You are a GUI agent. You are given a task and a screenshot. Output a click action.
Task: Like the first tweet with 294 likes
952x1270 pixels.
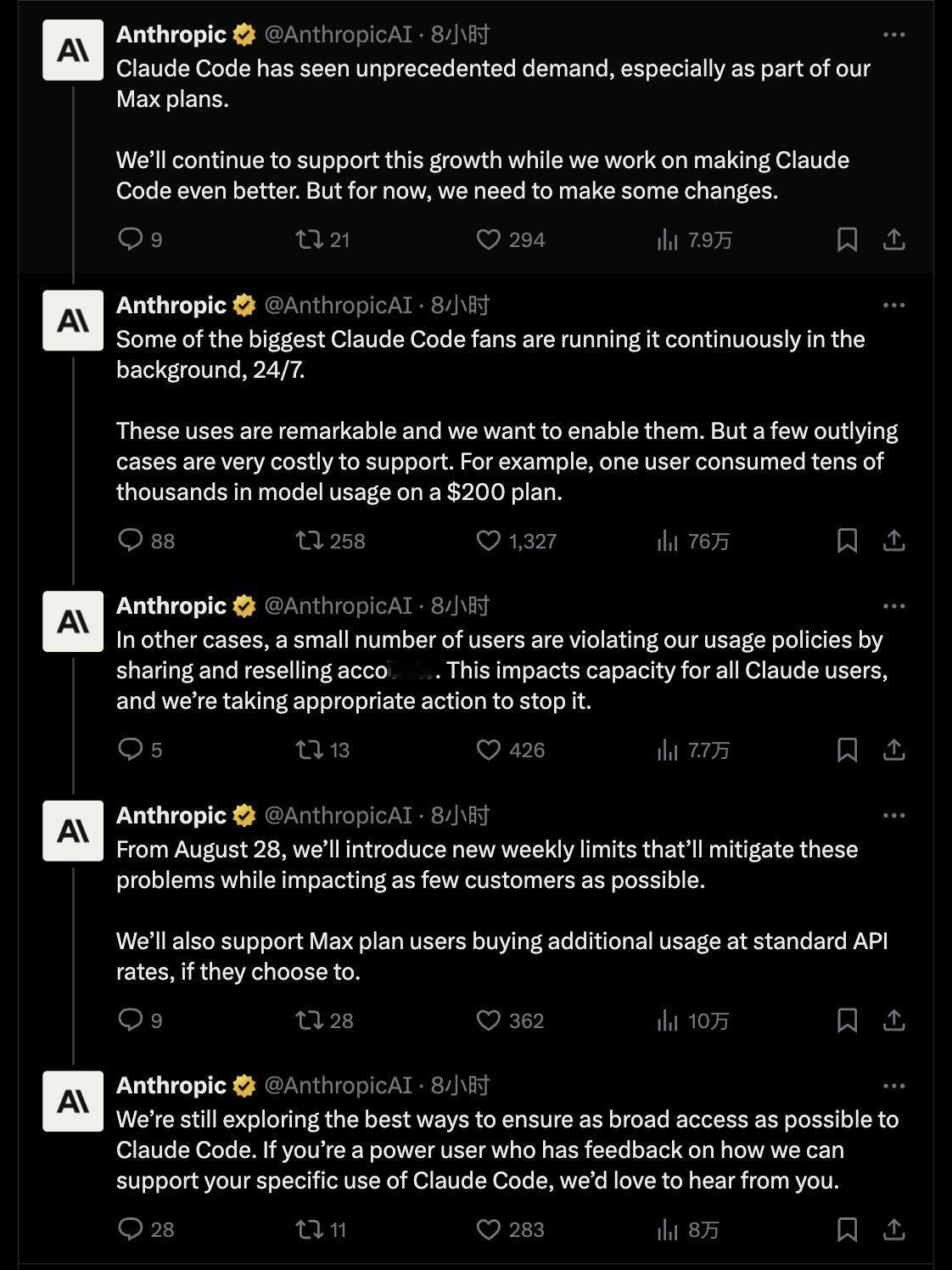(510, 239)
